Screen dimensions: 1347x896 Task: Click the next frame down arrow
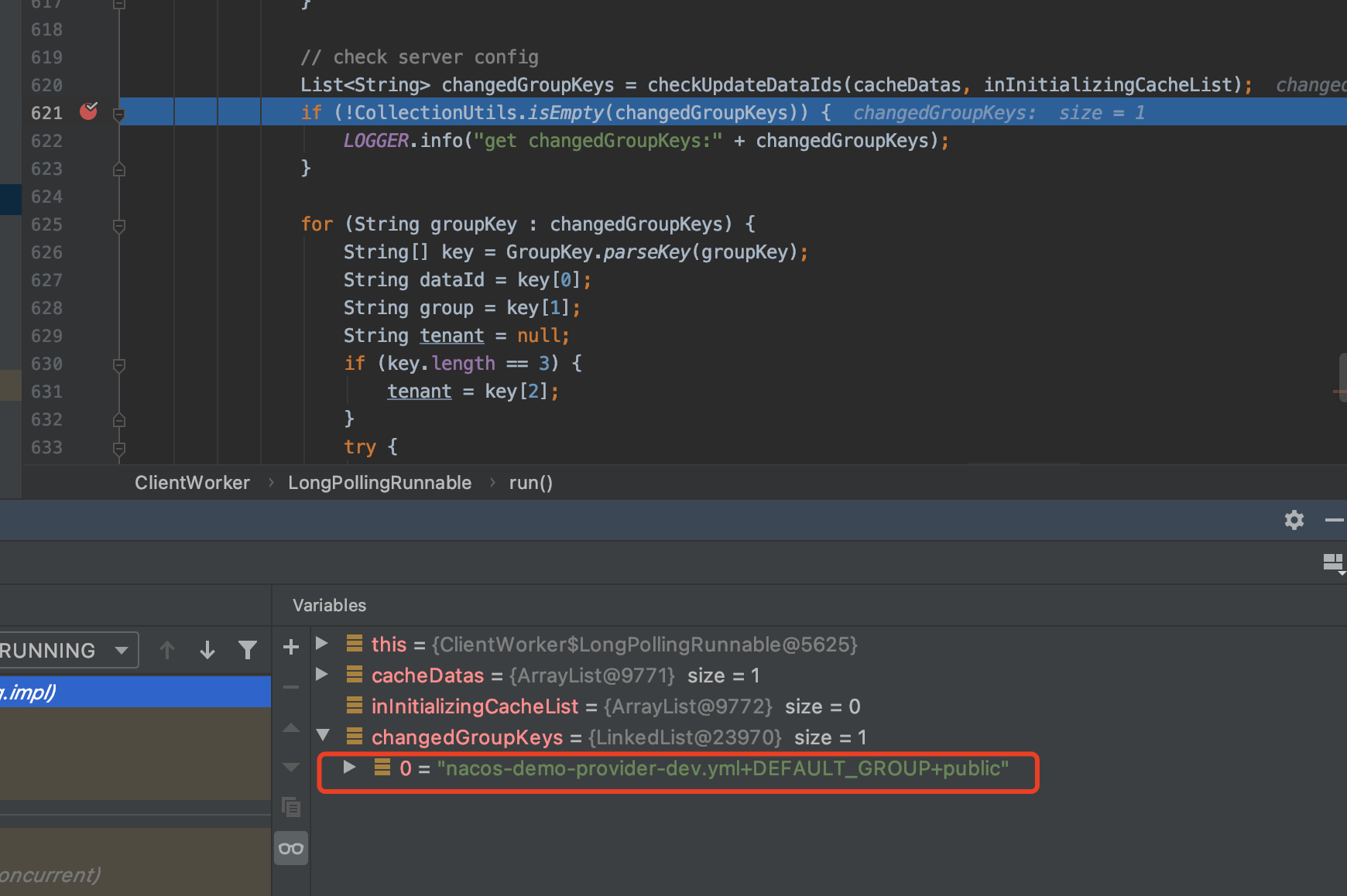[x=207, y=650]
